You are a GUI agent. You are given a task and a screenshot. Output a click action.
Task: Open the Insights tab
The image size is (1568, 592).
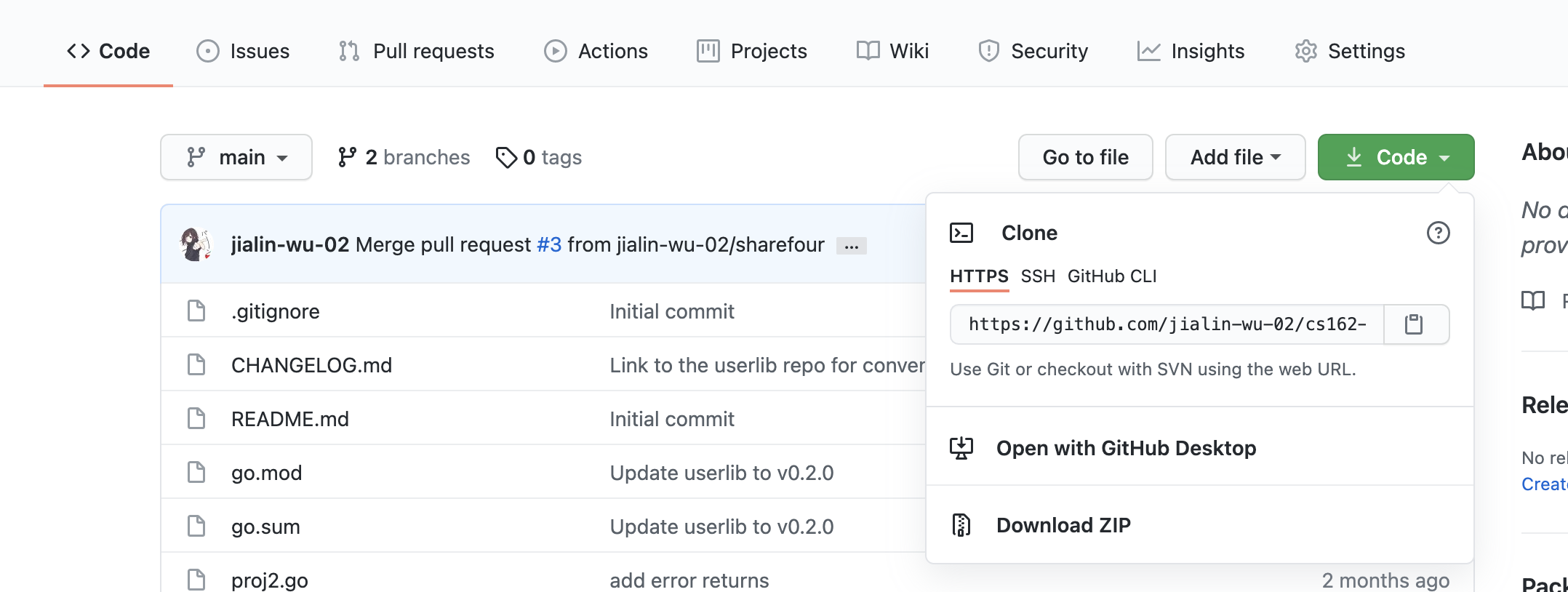point(1191,51)
